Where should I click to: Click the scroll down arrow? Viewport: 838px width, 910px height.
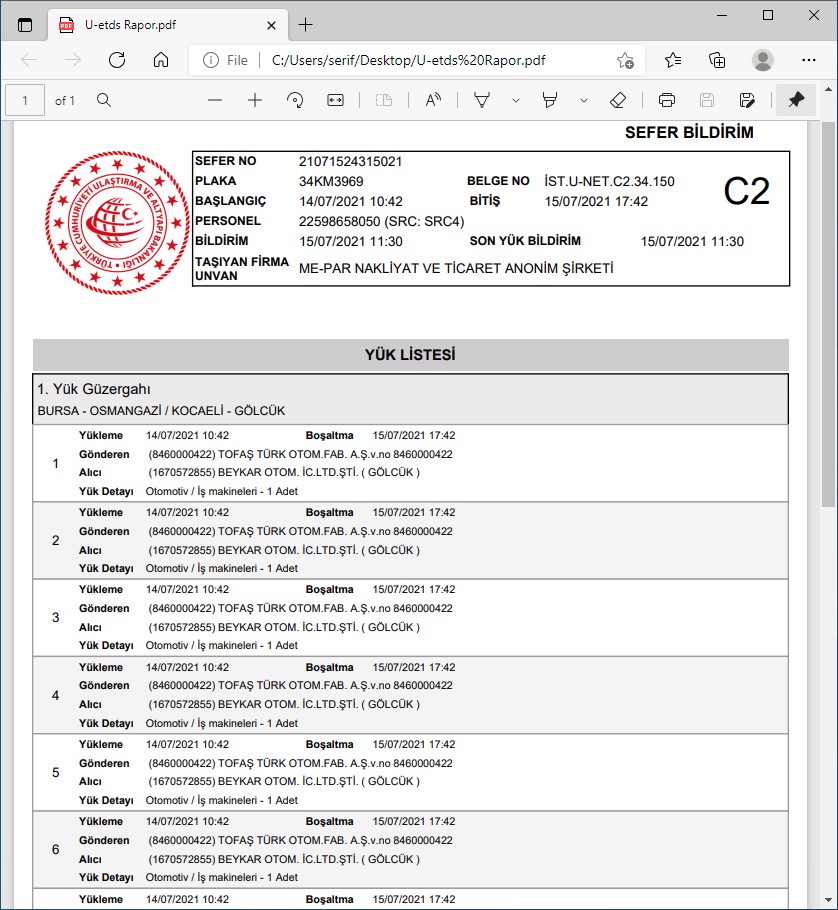828,900
